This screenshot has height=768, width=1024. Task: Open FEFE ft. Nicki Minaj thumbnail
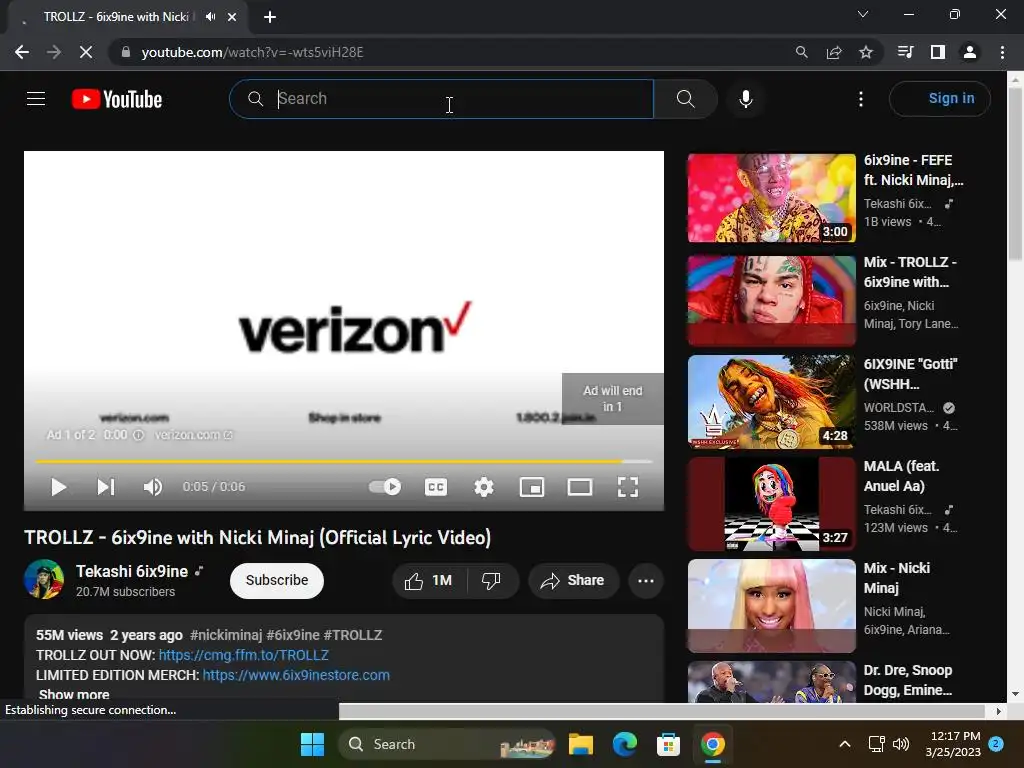pos(771,198)
